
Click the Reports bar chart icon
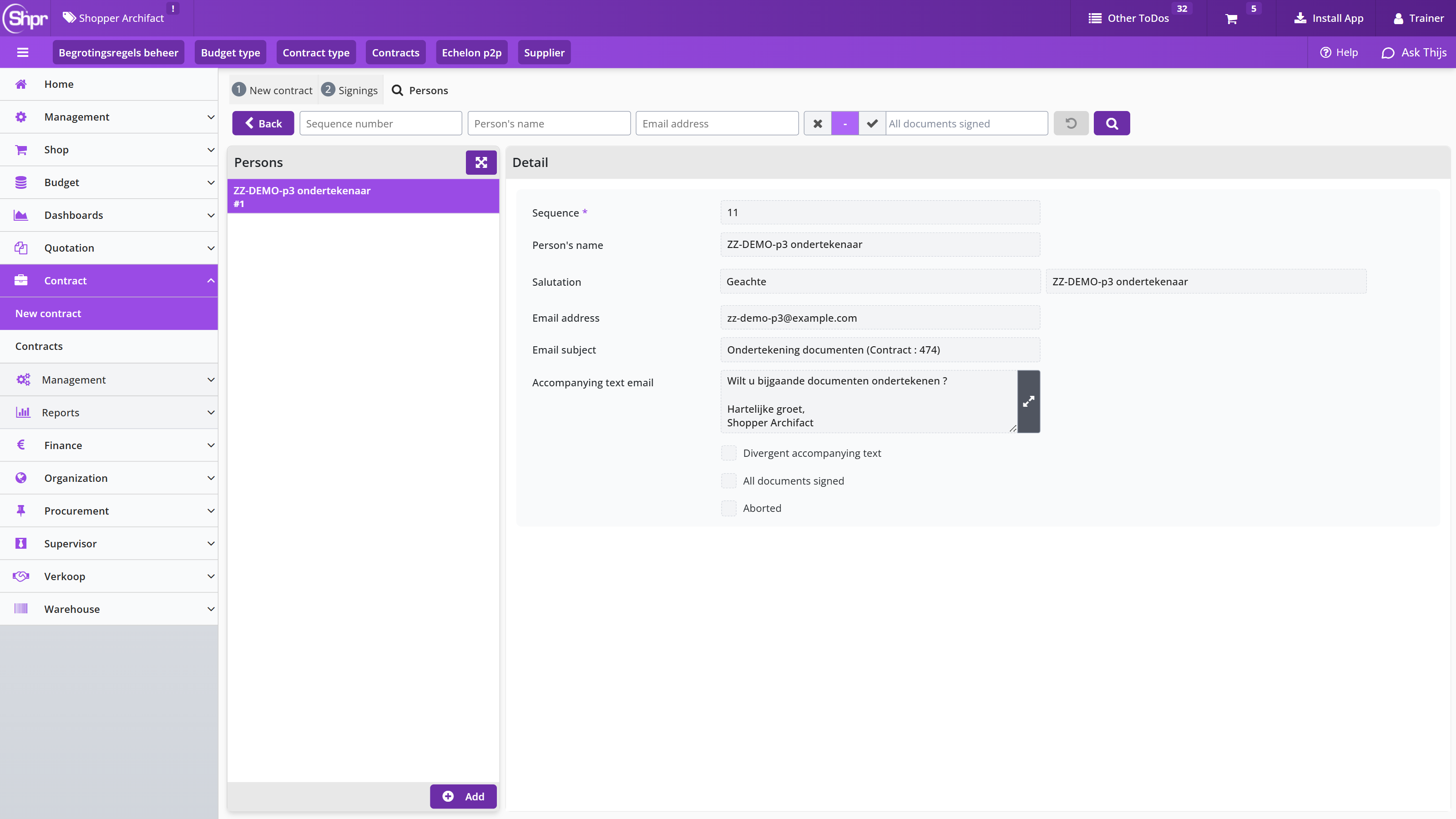(23, 412)
